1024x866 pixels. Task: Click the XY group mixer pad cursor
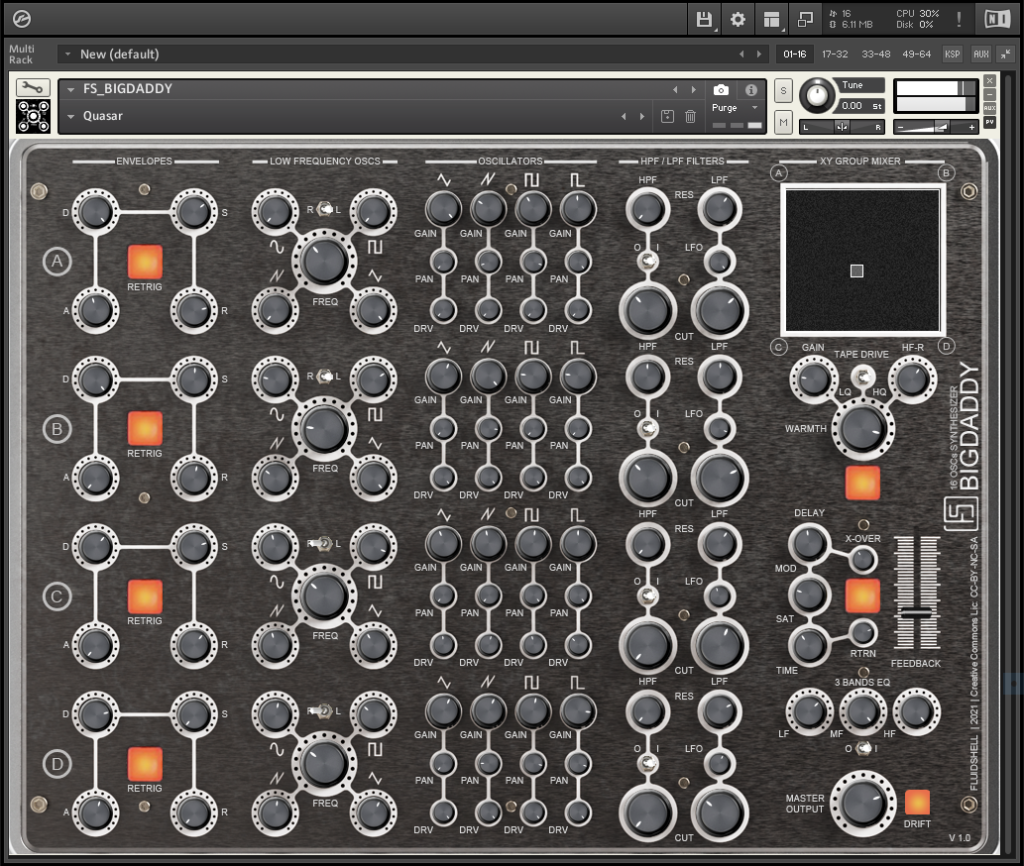tap(857, 271)
